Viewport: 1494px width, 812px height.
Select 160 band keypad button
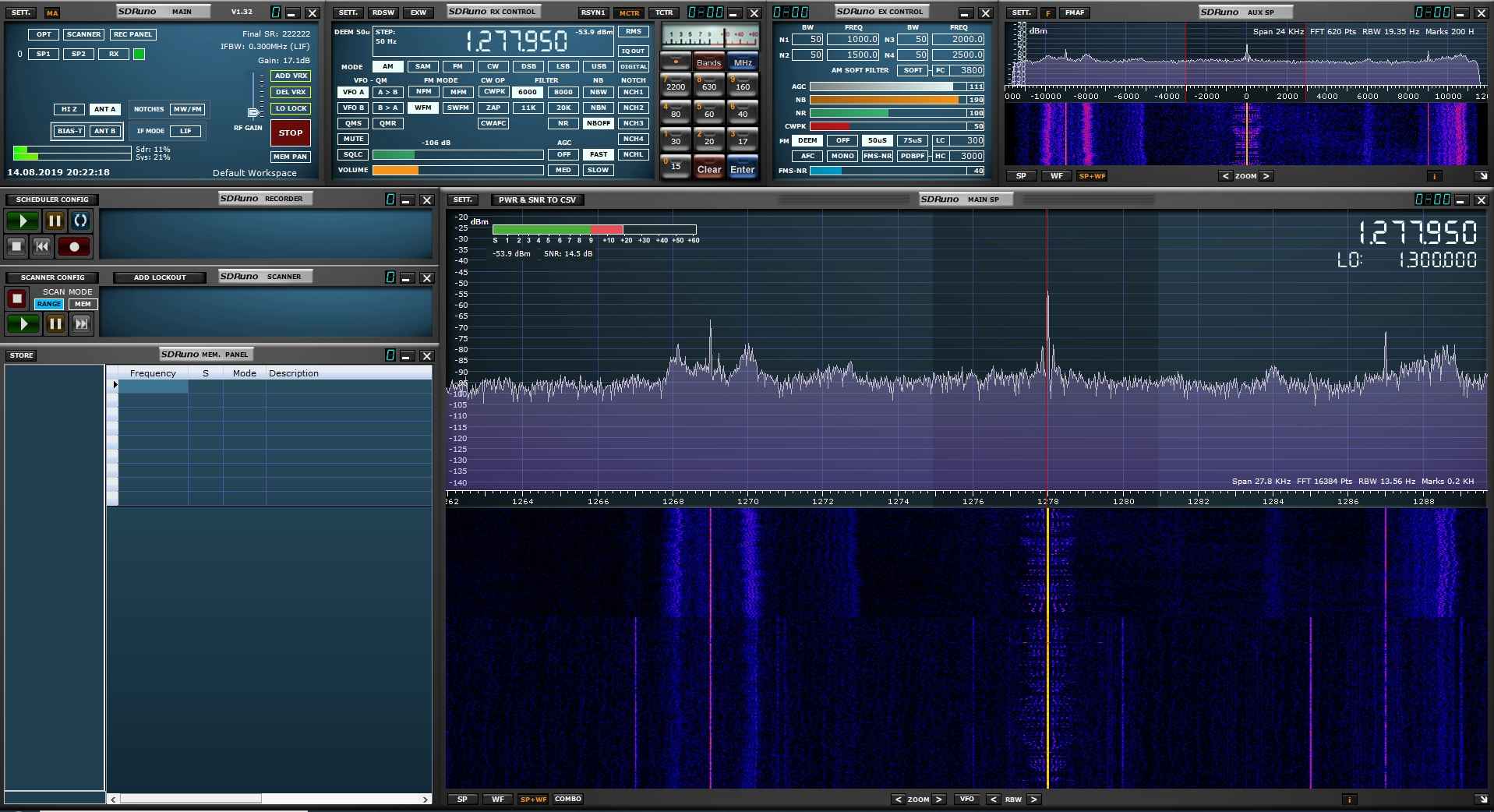tap(743, 84)
